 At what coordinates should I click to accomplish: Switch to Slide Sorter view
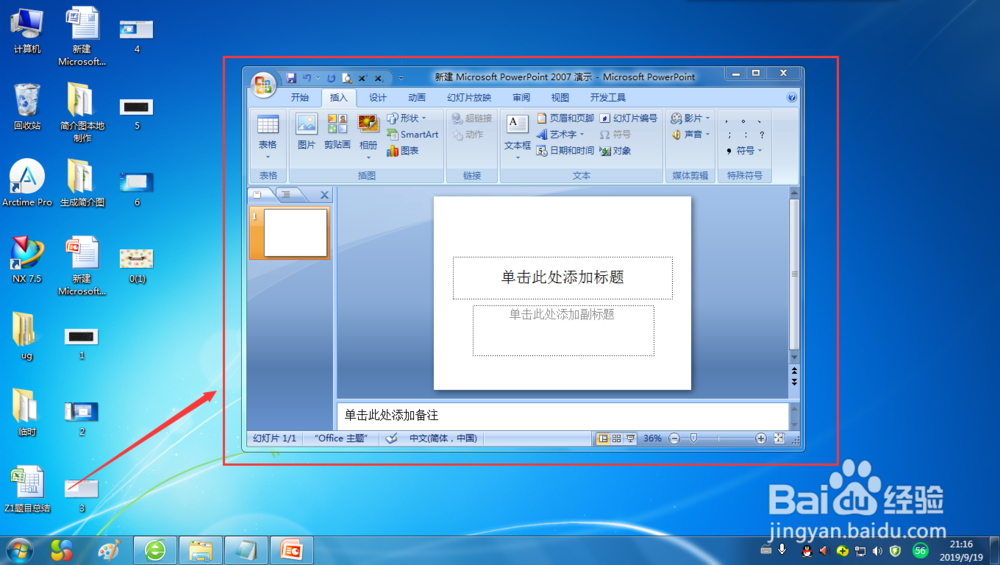[x=617, y=438]
